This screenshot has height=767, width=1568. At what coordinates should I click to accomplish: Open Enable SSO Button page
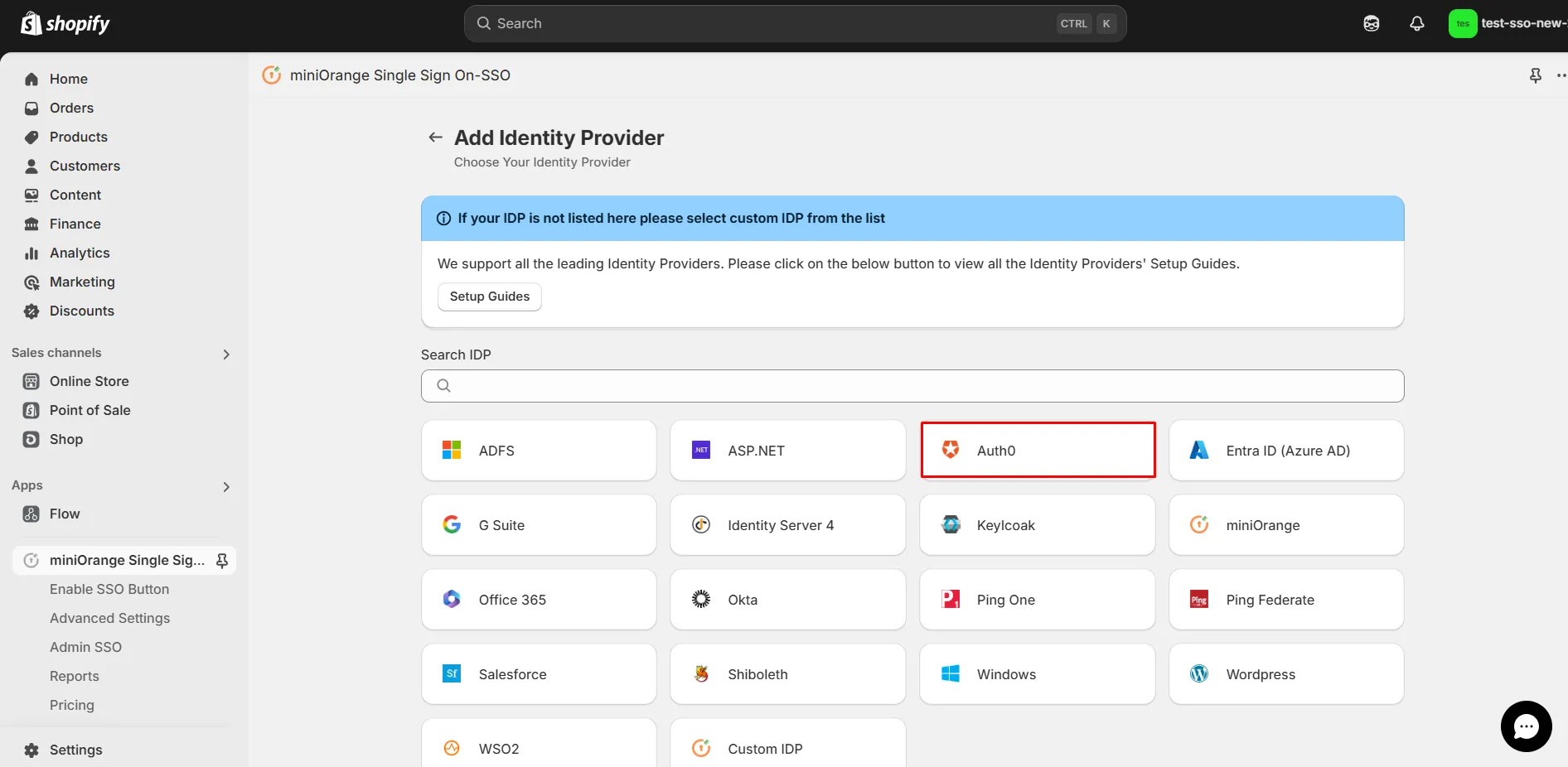pos(109,589)
